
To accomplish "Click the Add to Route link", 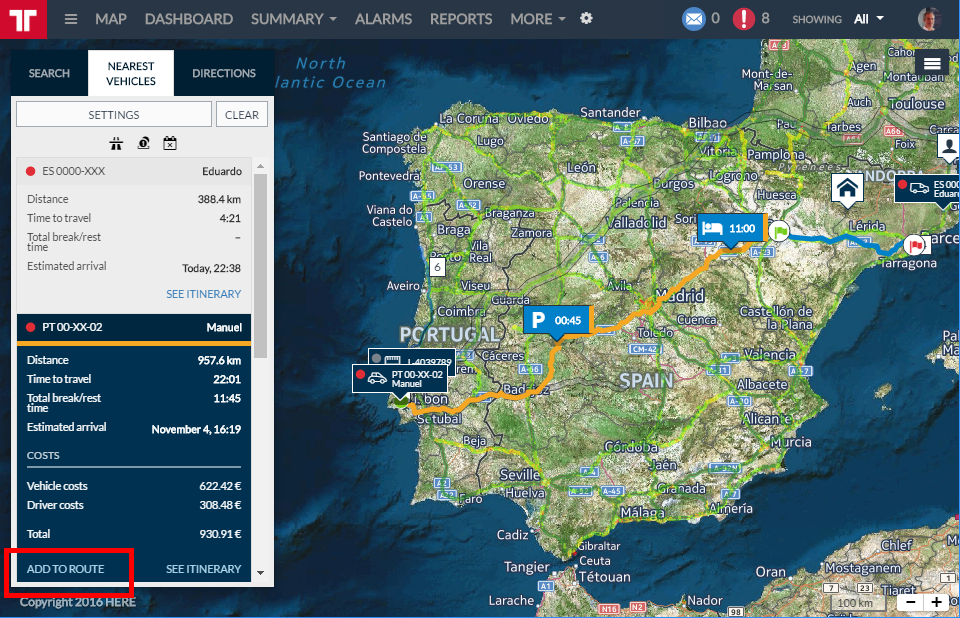I will pyautogui.click(x=65, y=569).
